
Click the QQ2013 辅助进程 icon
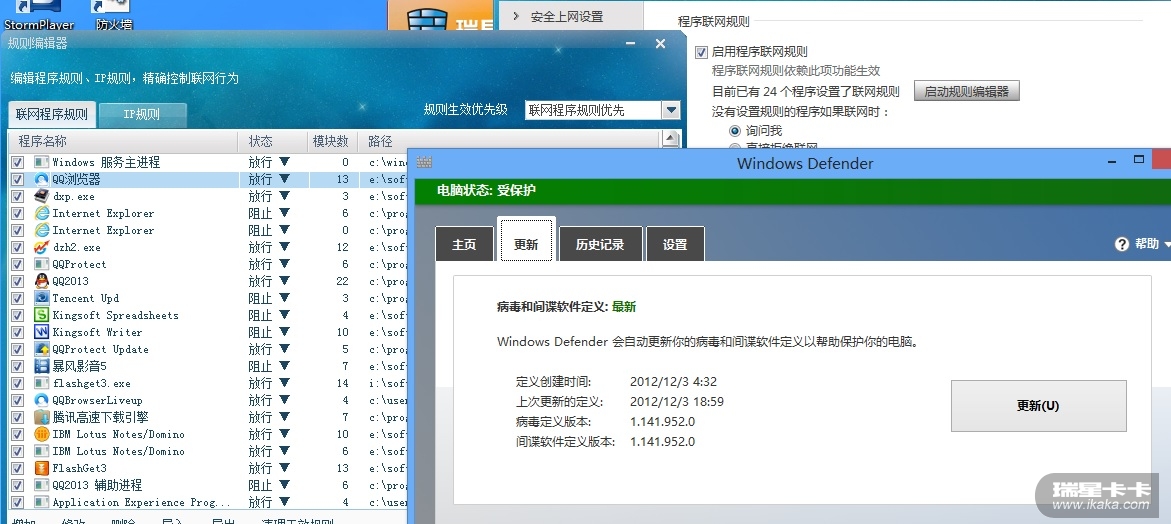pyautogui.click(x=41, y=485)
